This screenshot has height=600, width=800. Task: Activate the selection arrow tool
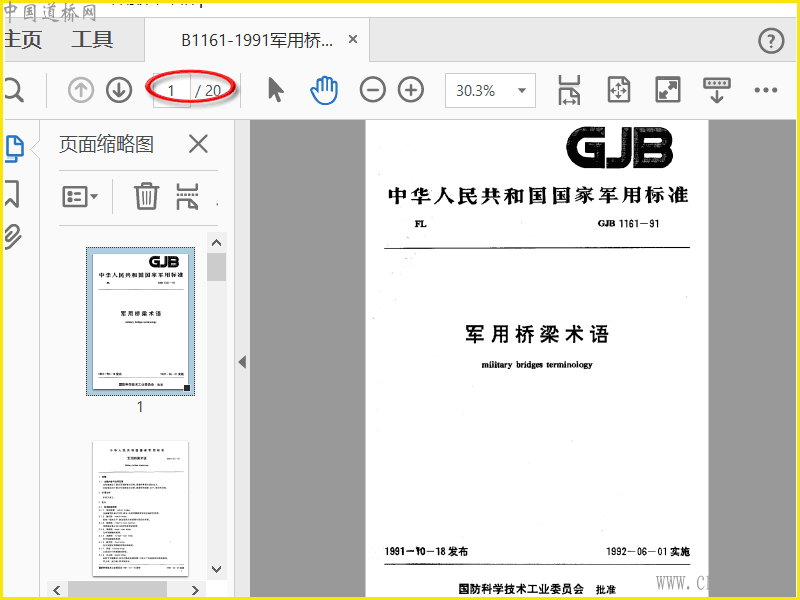pos(276,90)
